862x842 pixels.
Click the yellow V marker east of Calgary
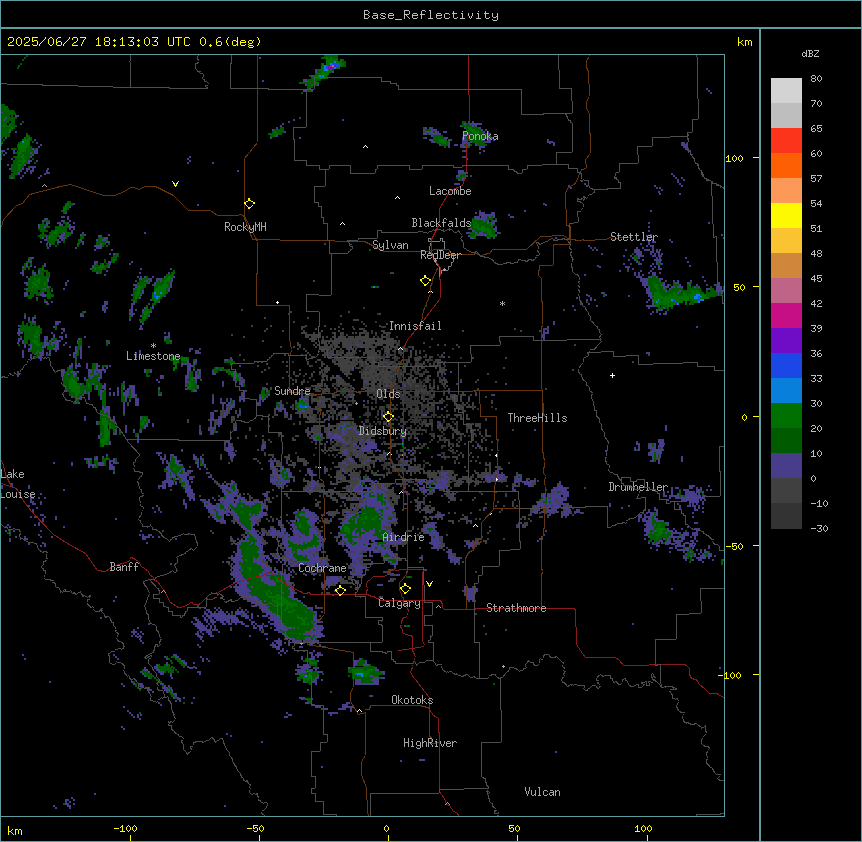[x=429, y=584]
